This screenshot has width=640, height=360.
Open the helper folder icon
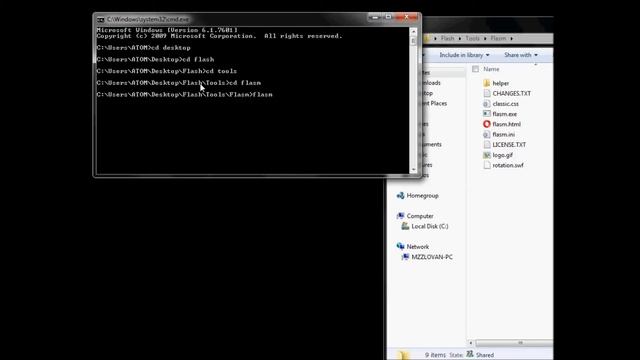pyautogui.click(x=487, y=83)
